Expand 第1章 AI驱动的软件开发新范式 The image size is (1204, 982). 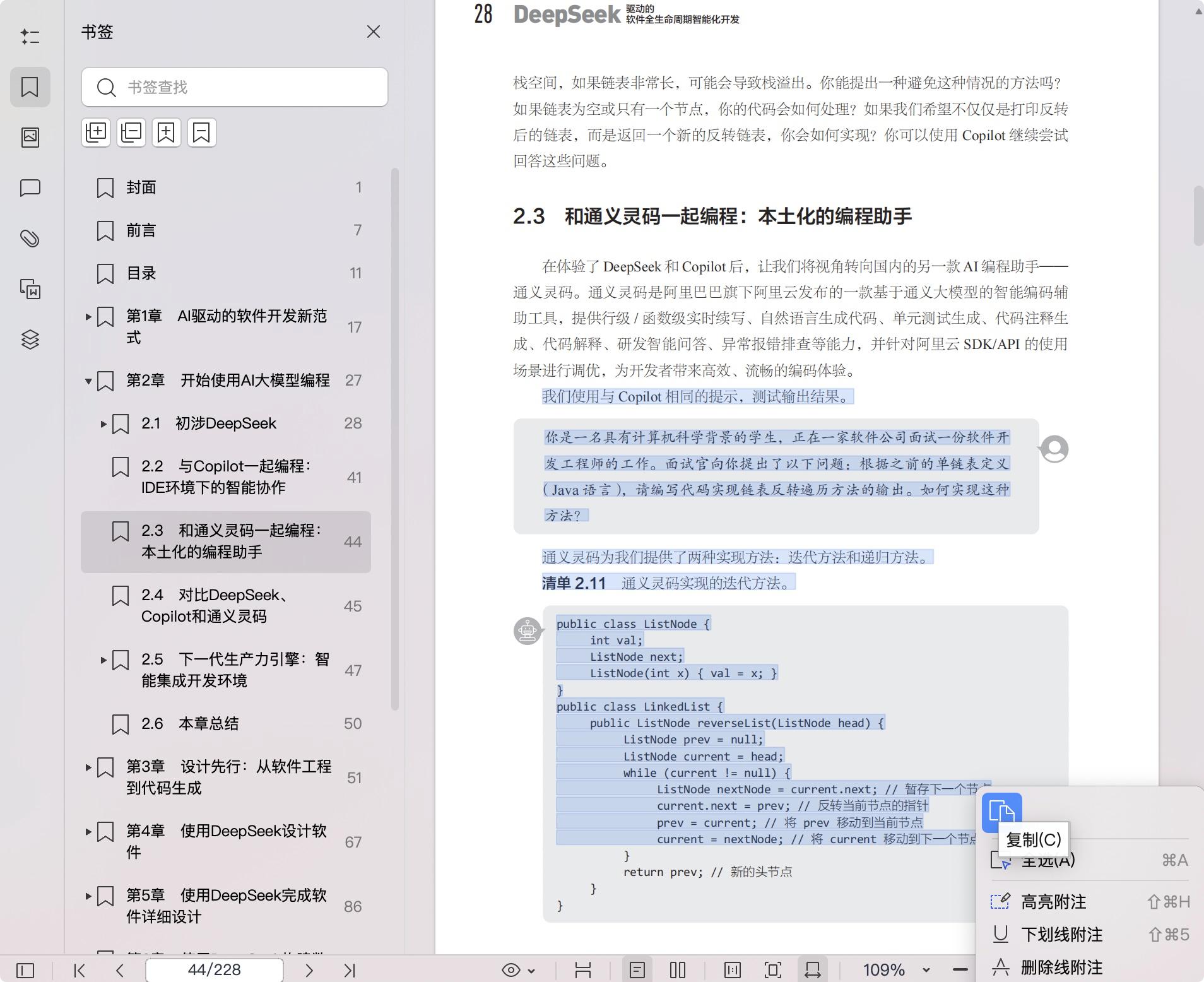pyautogui.click(x=88, y=317)
